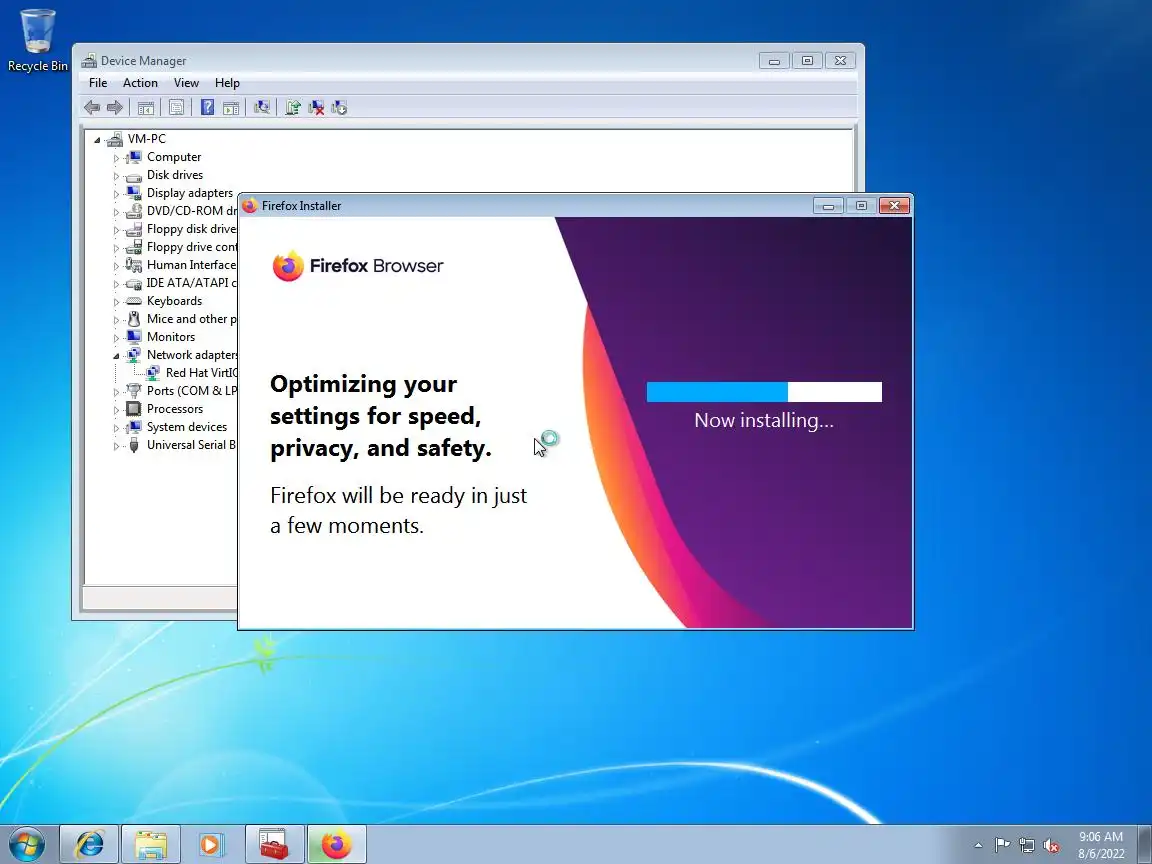
Task: Click the Display adapters device icon
Action: (x=134, y=192)
